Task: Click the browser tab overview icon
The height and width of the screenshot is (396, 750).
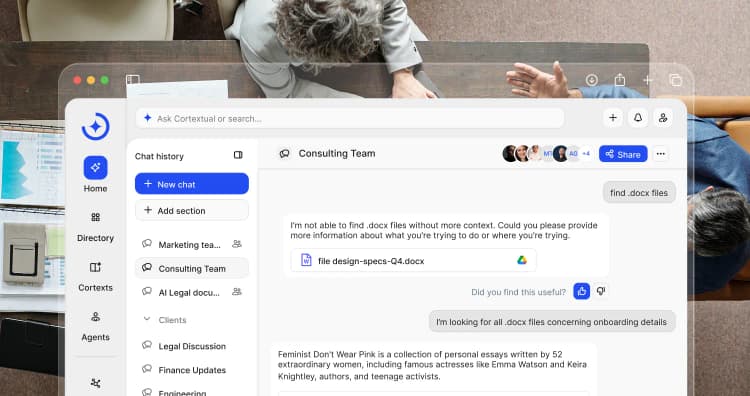Action: (675, 80)
